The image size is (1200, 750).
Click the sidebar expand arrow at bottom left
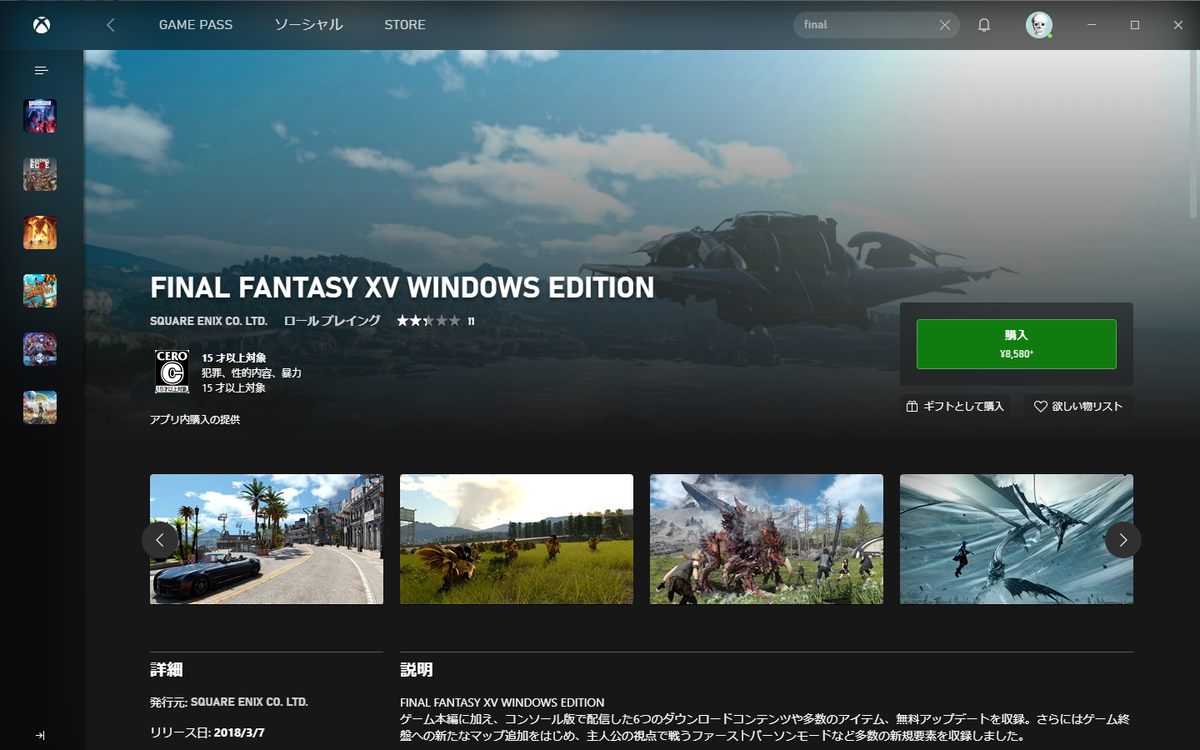click(40, 735)
